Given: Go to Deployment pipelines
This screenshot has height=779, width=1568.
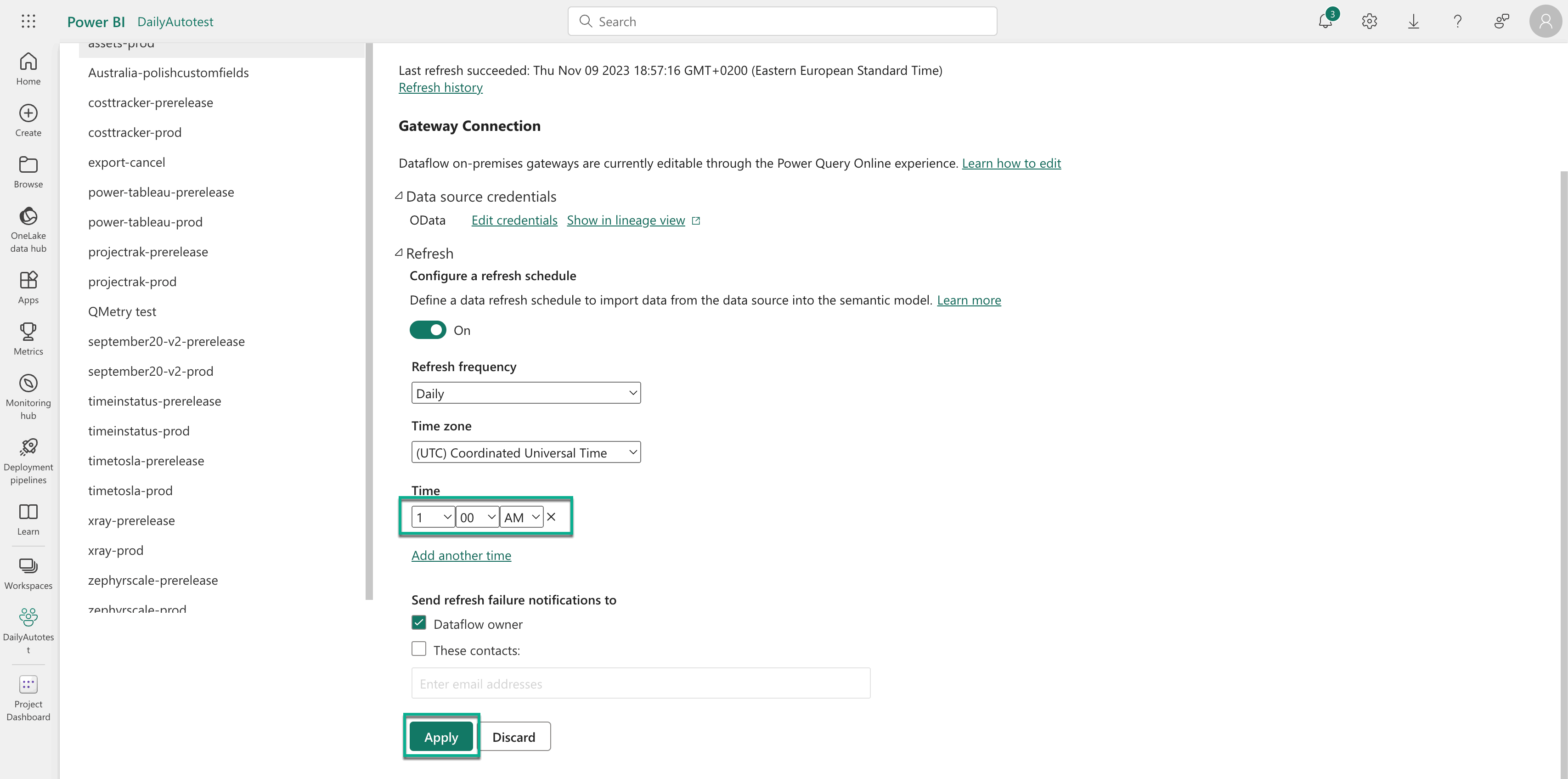Looking at the screenshot, I should click(x=28, y=461).
